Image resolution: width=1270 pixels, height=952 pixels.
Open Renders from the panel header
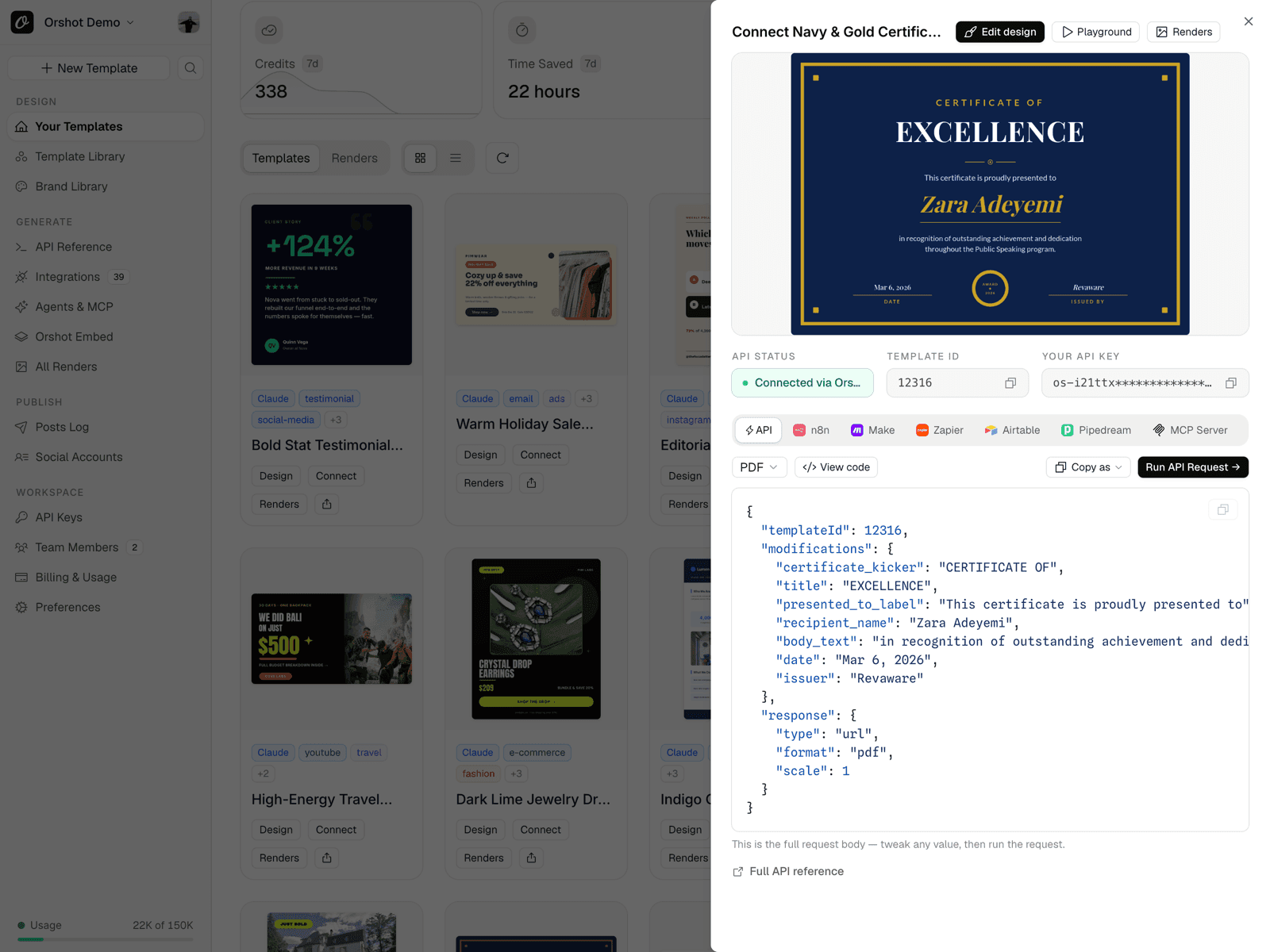(x=1183, y=32)
